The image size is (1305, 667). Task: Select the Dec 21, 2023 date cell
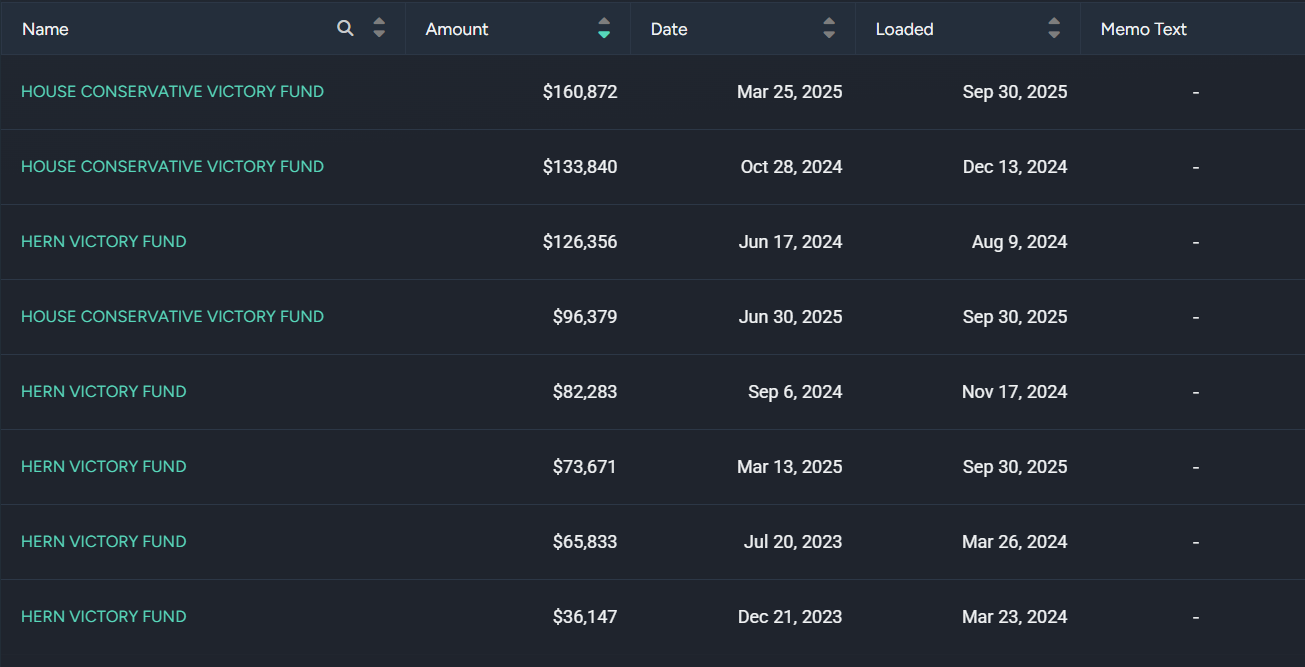pos(790,617)
